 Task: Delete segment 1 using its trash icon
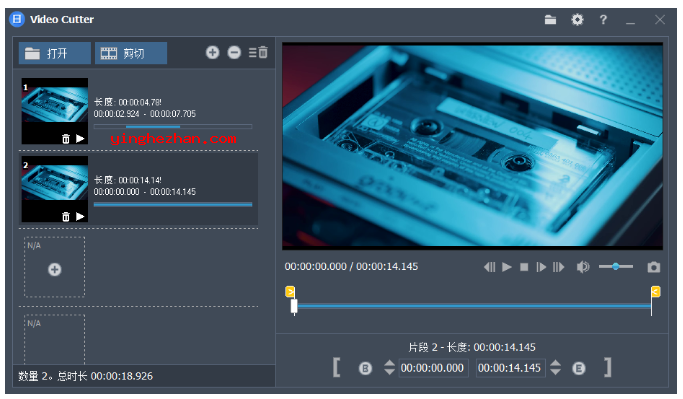(x=66, y=139)
